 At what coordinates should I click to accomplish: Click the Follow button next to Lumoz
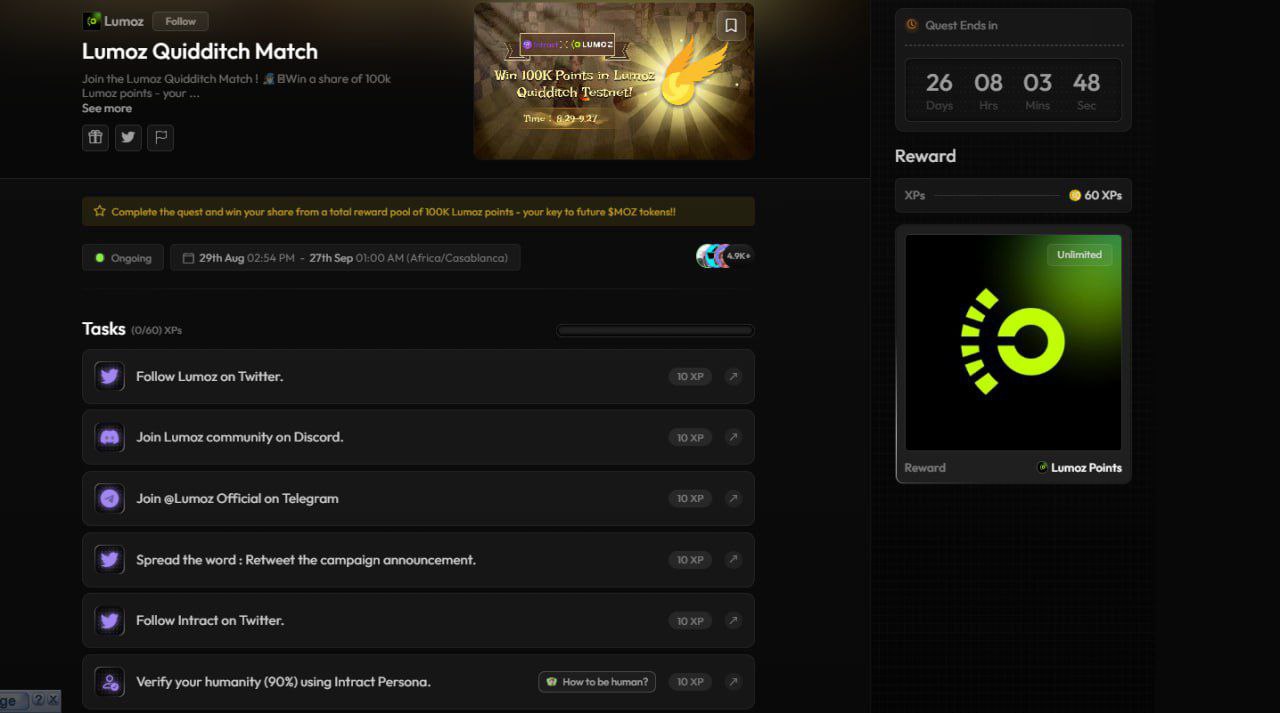[x=180, y=21]
